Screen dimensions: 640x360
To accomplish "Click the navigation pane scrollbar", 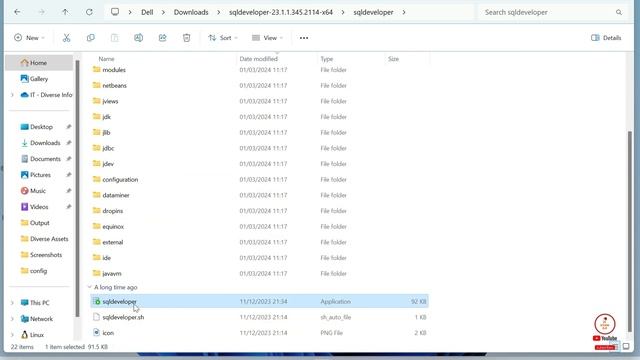I will tap(77, 188).
